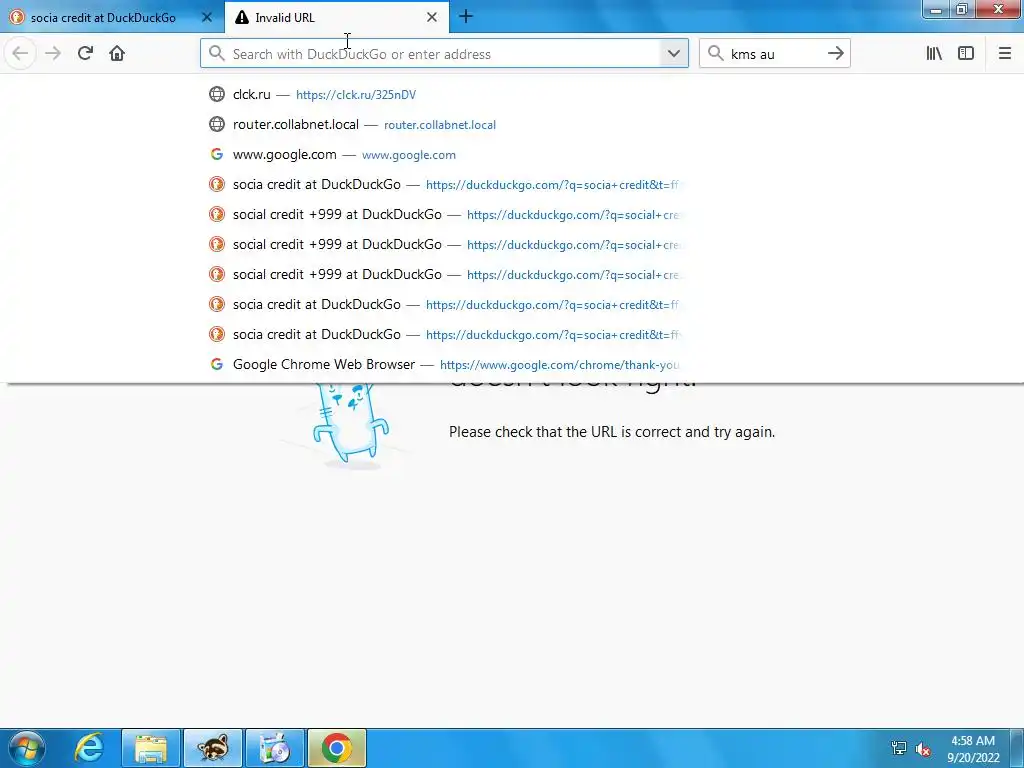Click the muted volume tray icon

coord(923,748)
